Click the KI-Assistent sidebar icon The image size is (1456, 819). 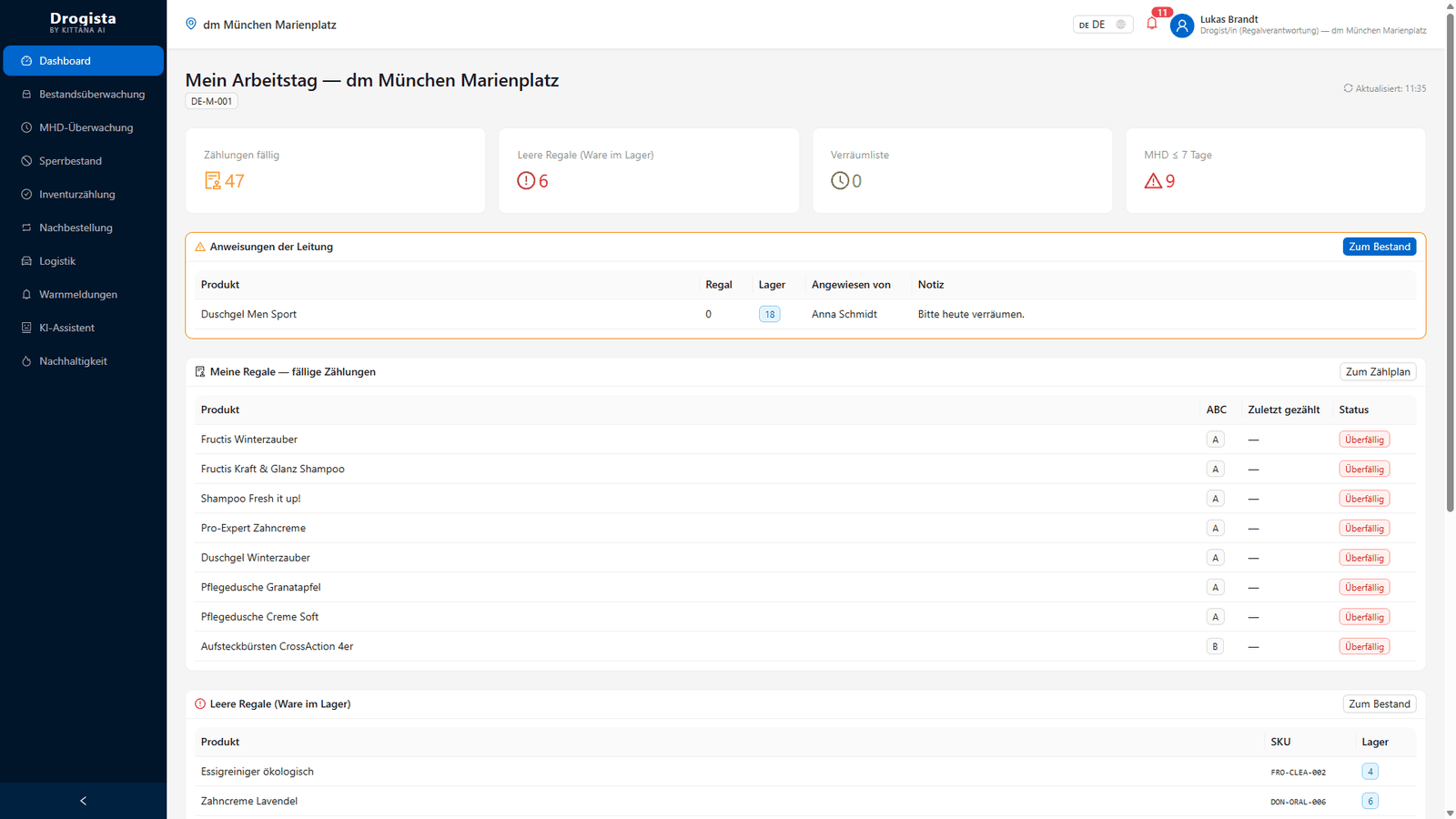coord(26,328)
